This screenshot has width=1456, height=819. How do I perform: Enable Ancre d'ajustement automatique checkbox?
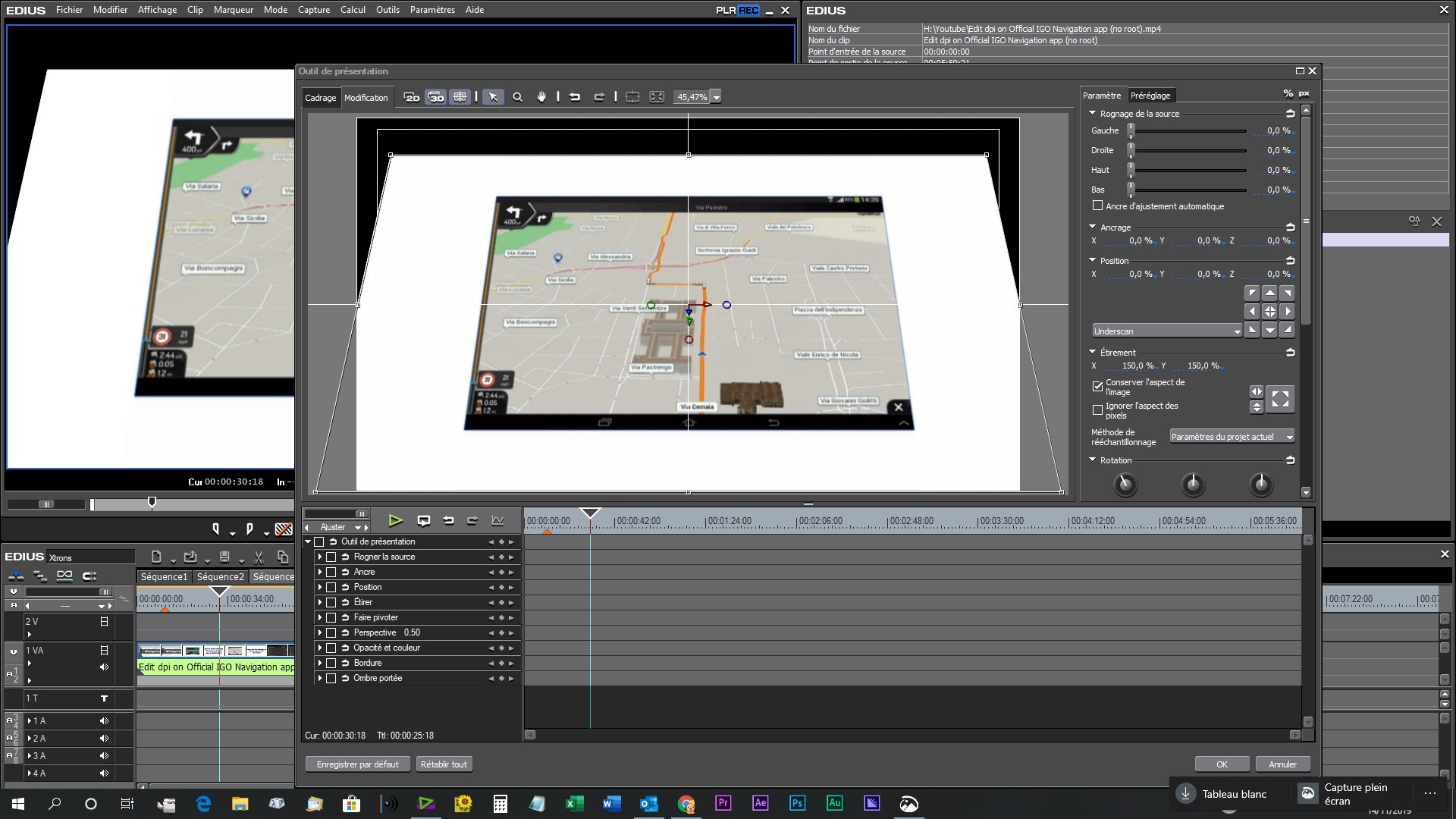pyautogui.click(x=1097, y=206)
